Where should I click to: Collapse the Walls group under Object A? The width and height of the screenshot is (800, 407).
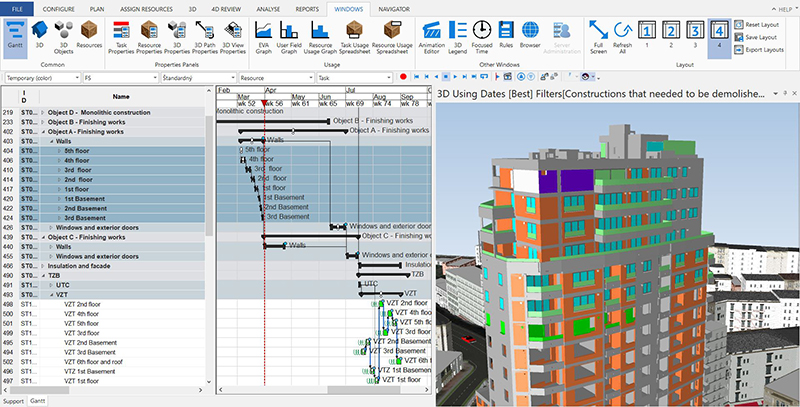(x=50, y=142)
